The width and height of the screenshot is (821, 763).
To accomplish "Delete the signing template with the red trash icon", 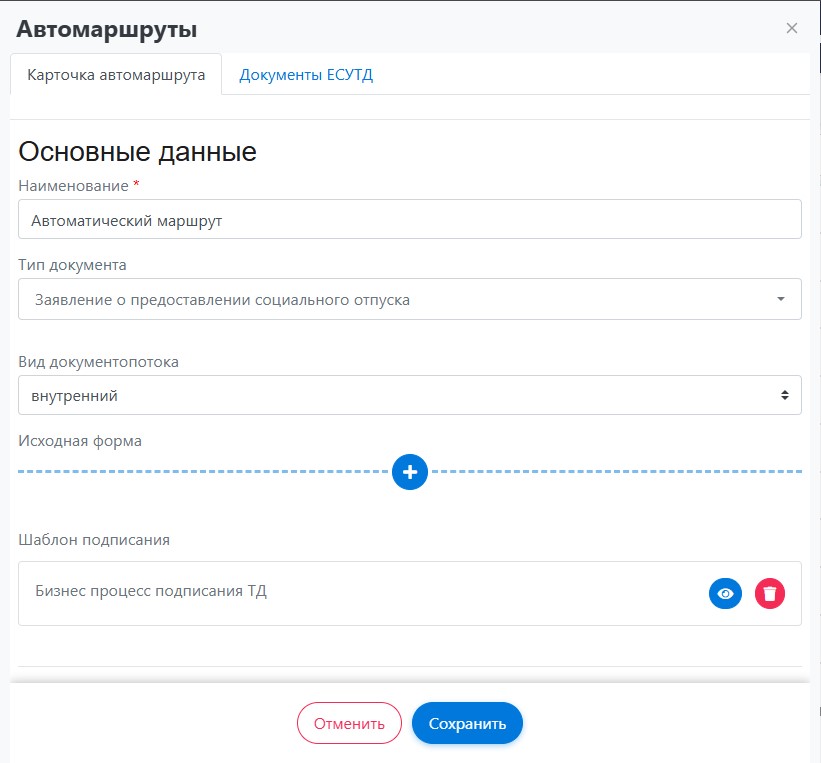I will pos(769,593).
